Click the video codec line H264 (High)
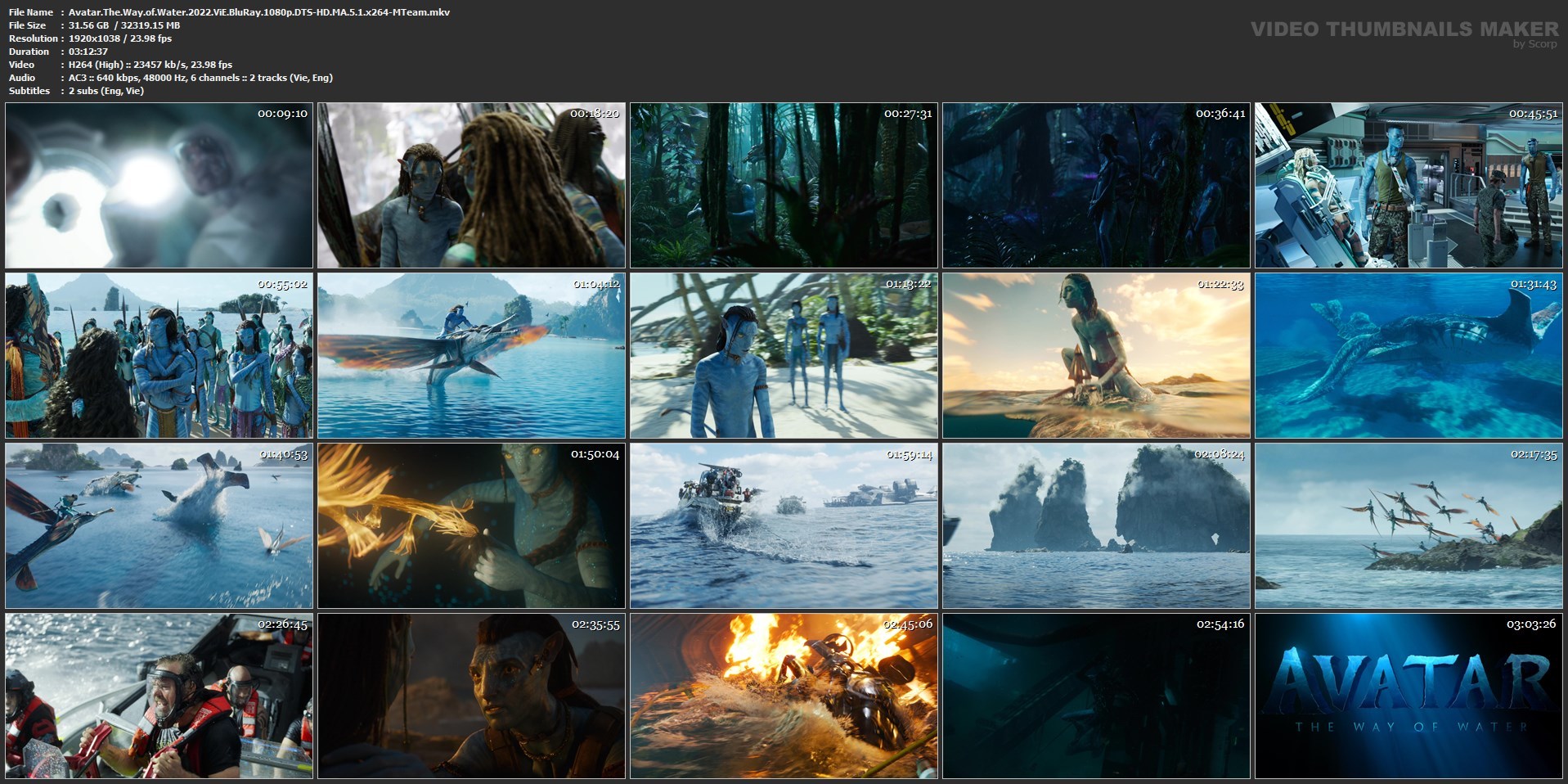This screenshot has width=1568, height=784. coord(151,65)
